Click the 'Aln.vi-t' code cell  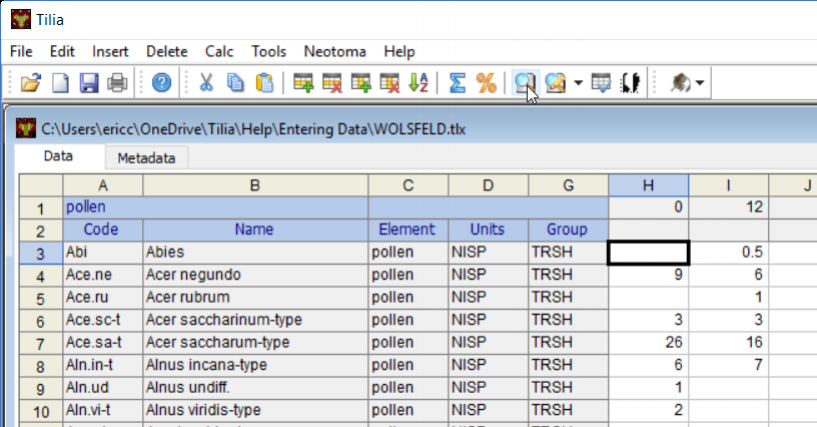pos(103,410)
